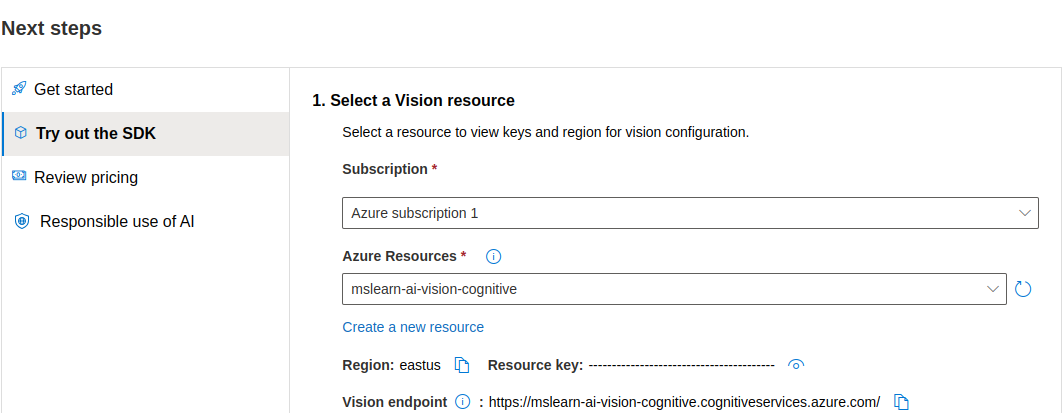Click the Vision endpoint info icon
The height and width of the screenshot is (413, 1062).
tap(462, 402)
